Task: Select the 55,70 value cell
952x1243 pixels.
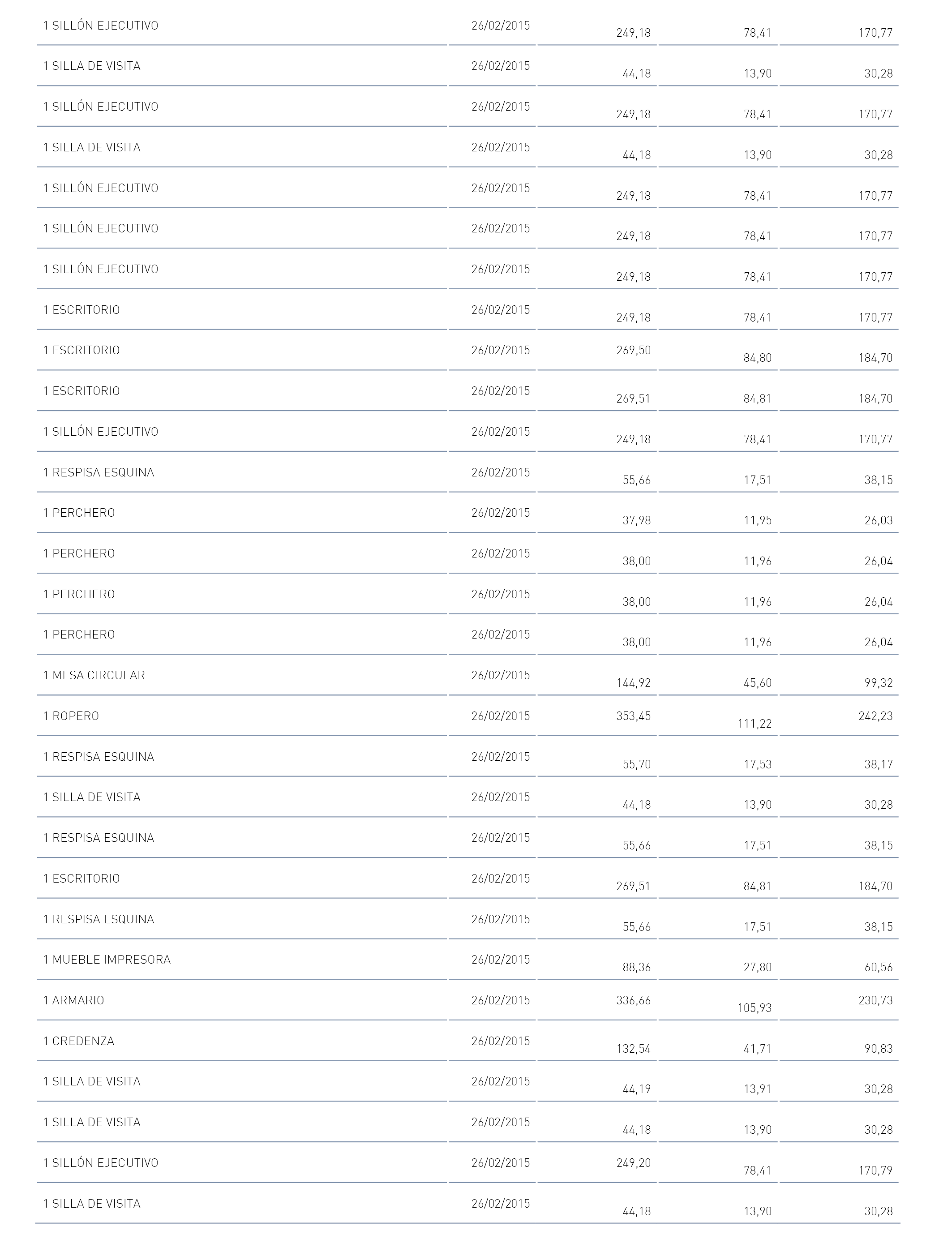Action: [636, 765]
